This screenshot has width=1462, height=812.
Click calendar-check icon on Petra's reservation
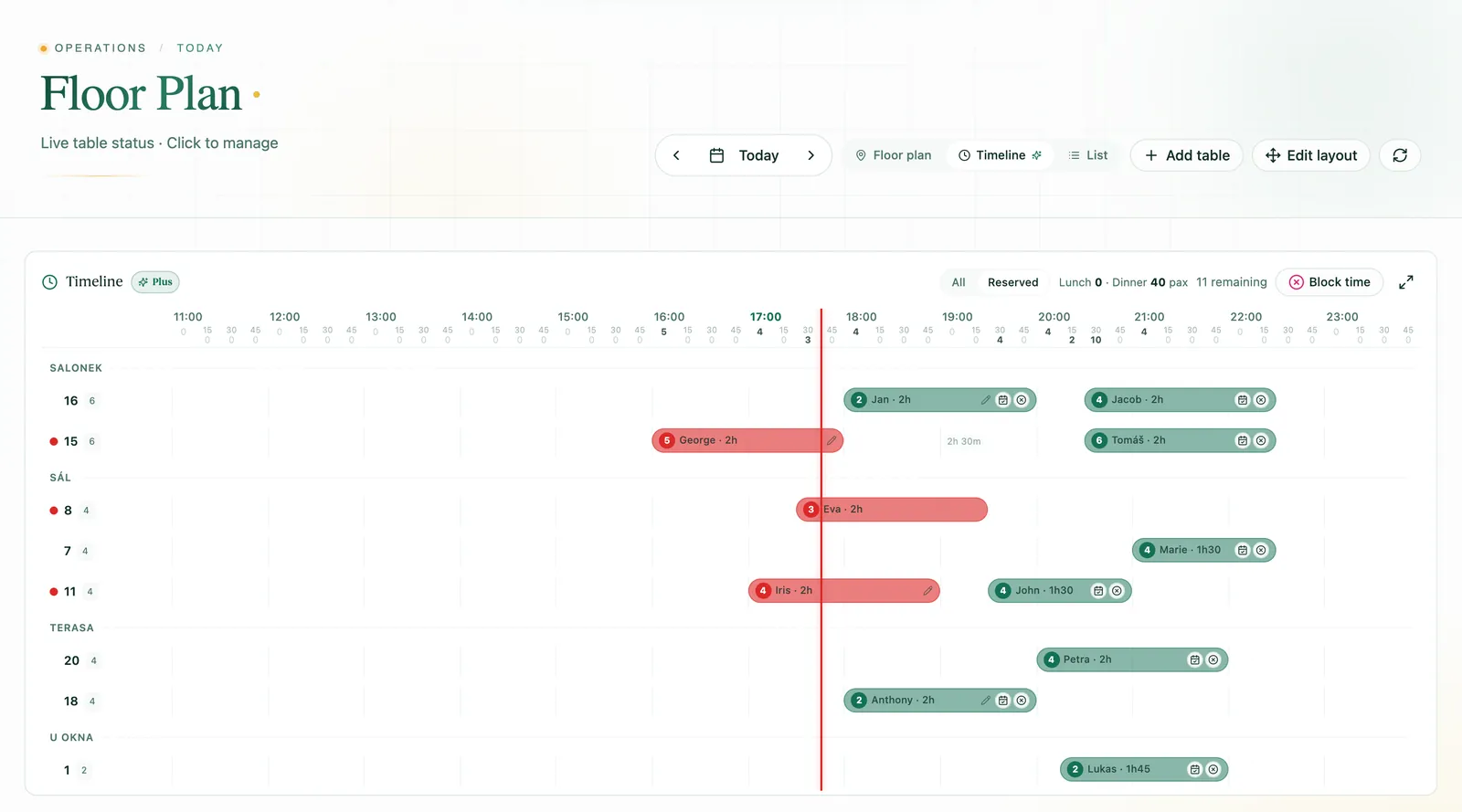[x=1195, y=659]
